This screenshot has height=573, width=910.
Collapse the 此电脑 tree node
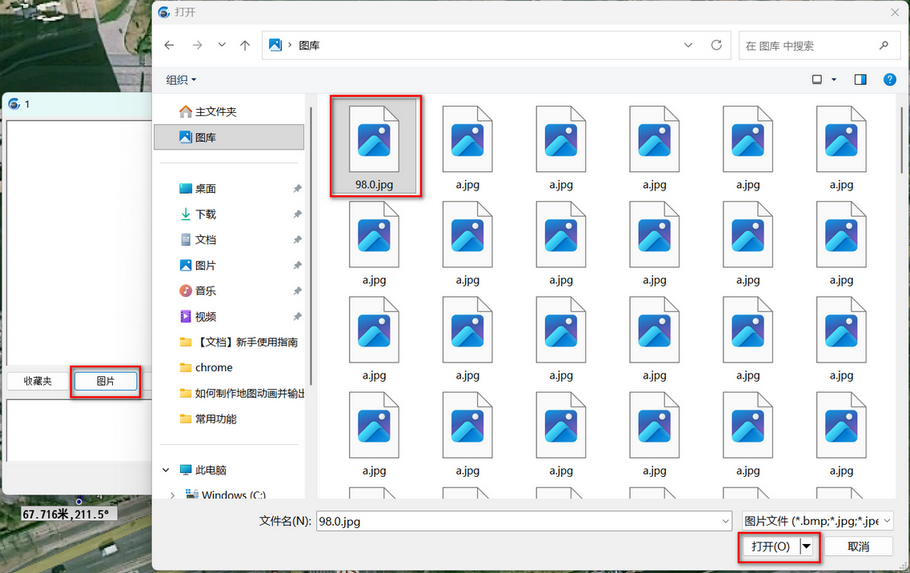166,470
